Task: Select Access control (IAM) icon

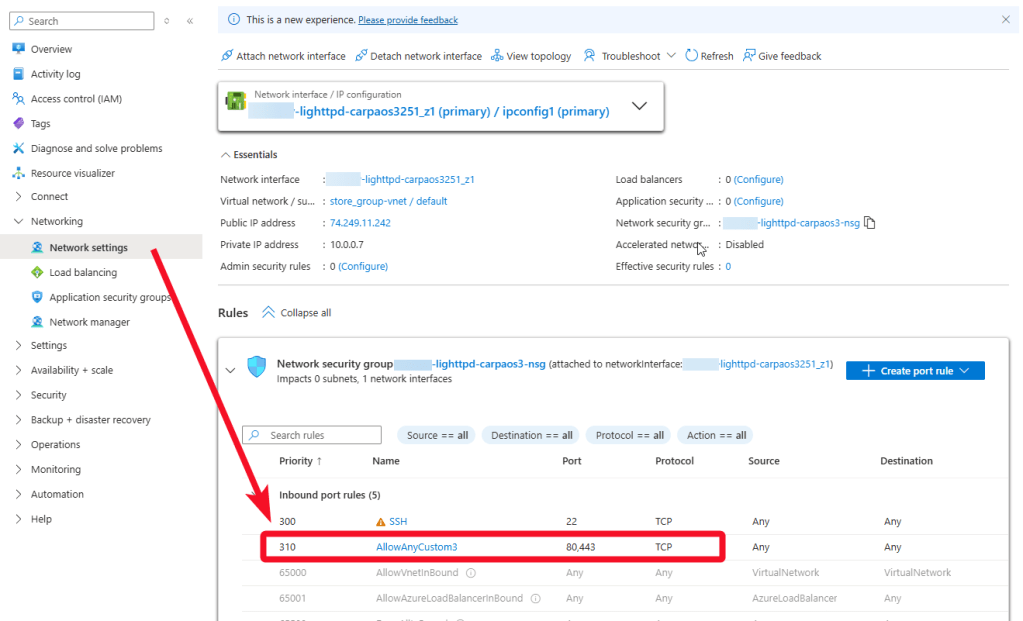Action: tap(18, 99)
